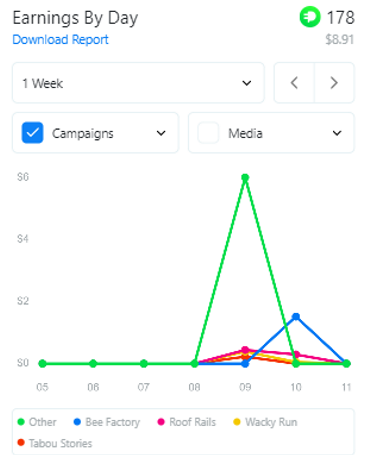Click green data point on day 05
The width and height of the screenshot is (367, 455).
click(x=42, y=363)
